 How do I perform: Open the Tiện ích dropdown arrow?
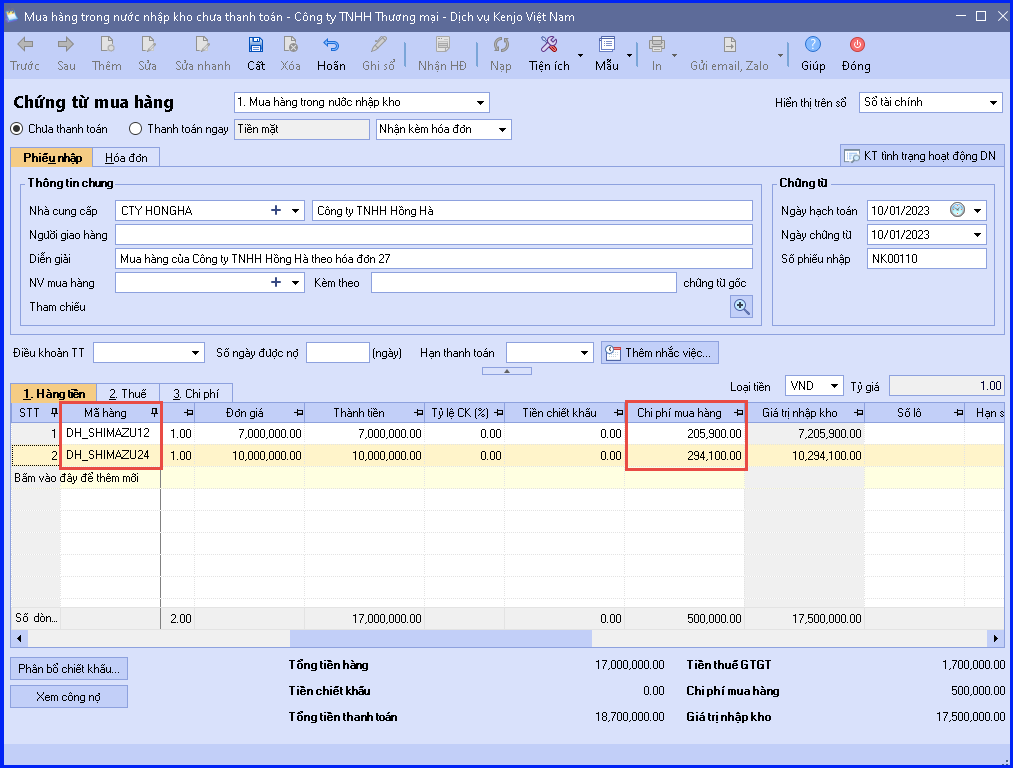[580, 56]
